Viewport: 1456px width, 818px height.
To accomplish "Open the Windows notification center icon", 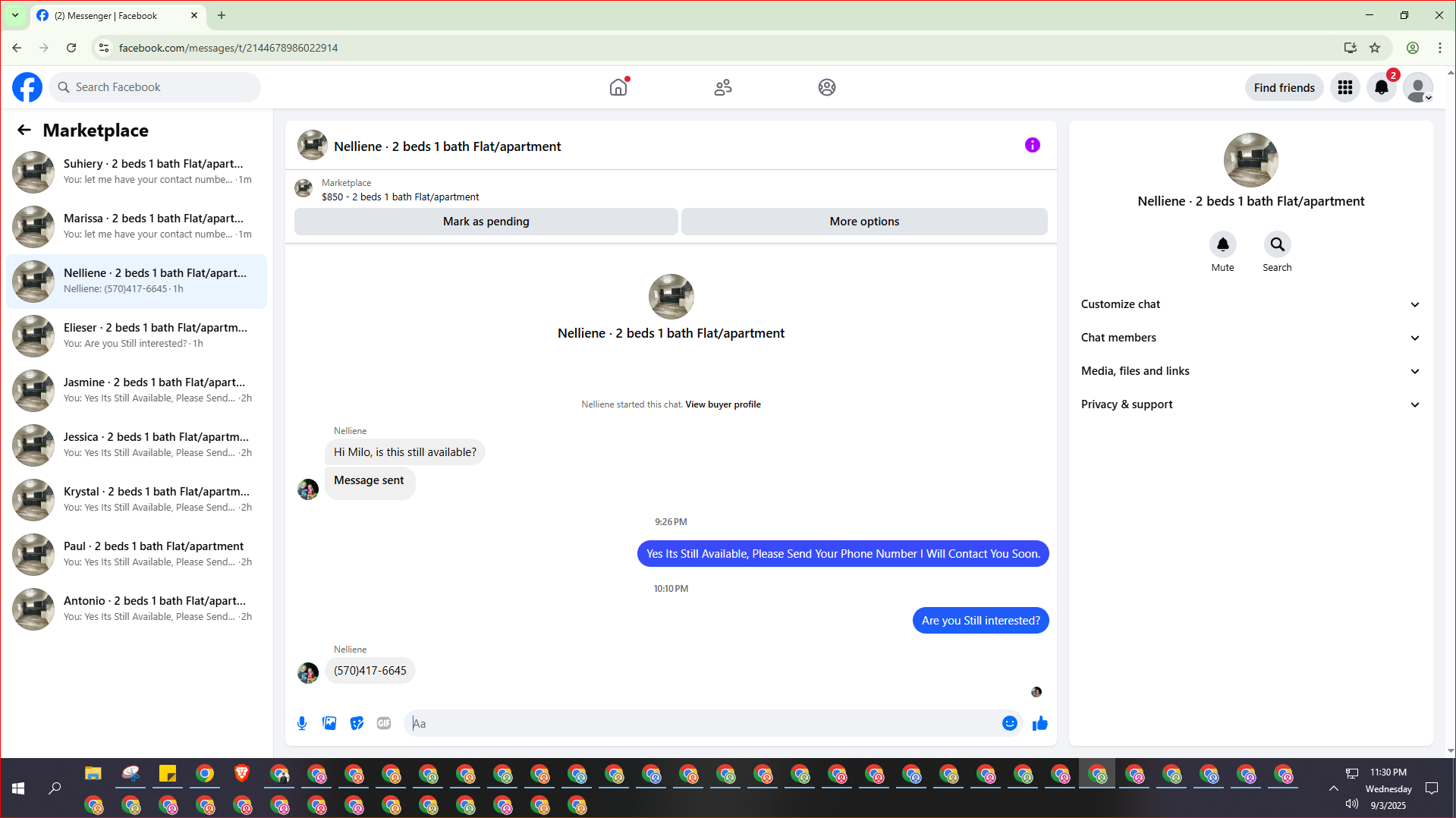I will point(1432,788).
